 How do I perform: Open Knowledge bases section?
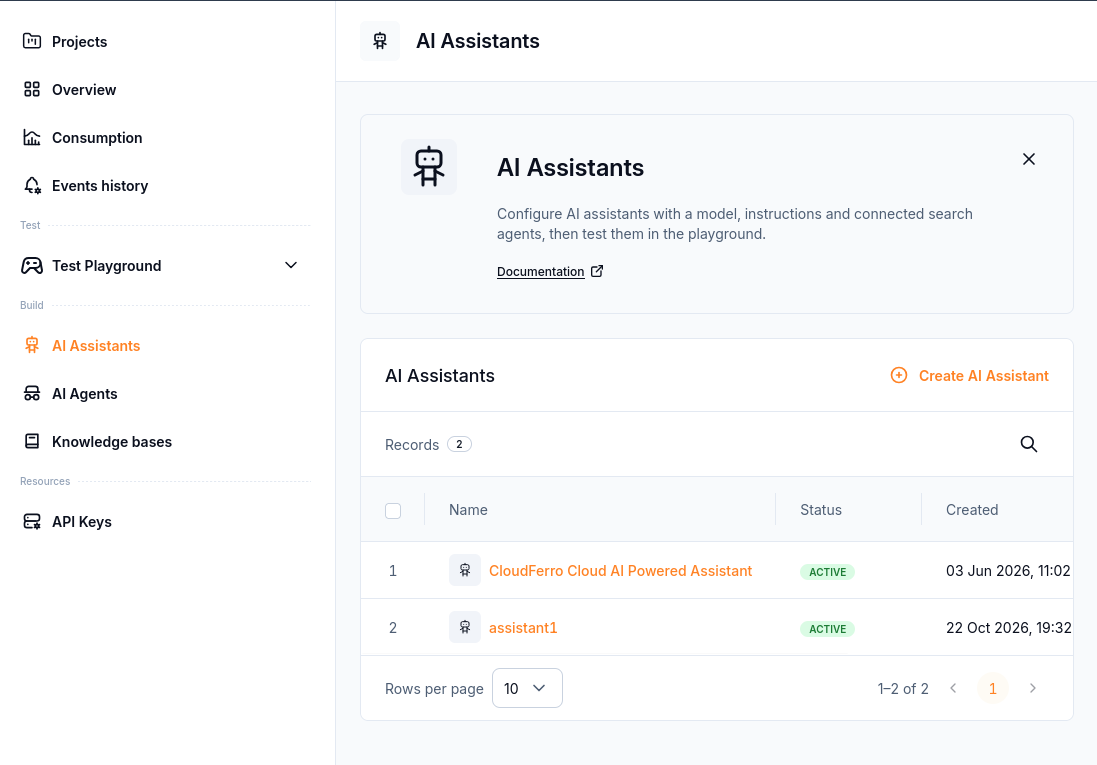point(112,442)
